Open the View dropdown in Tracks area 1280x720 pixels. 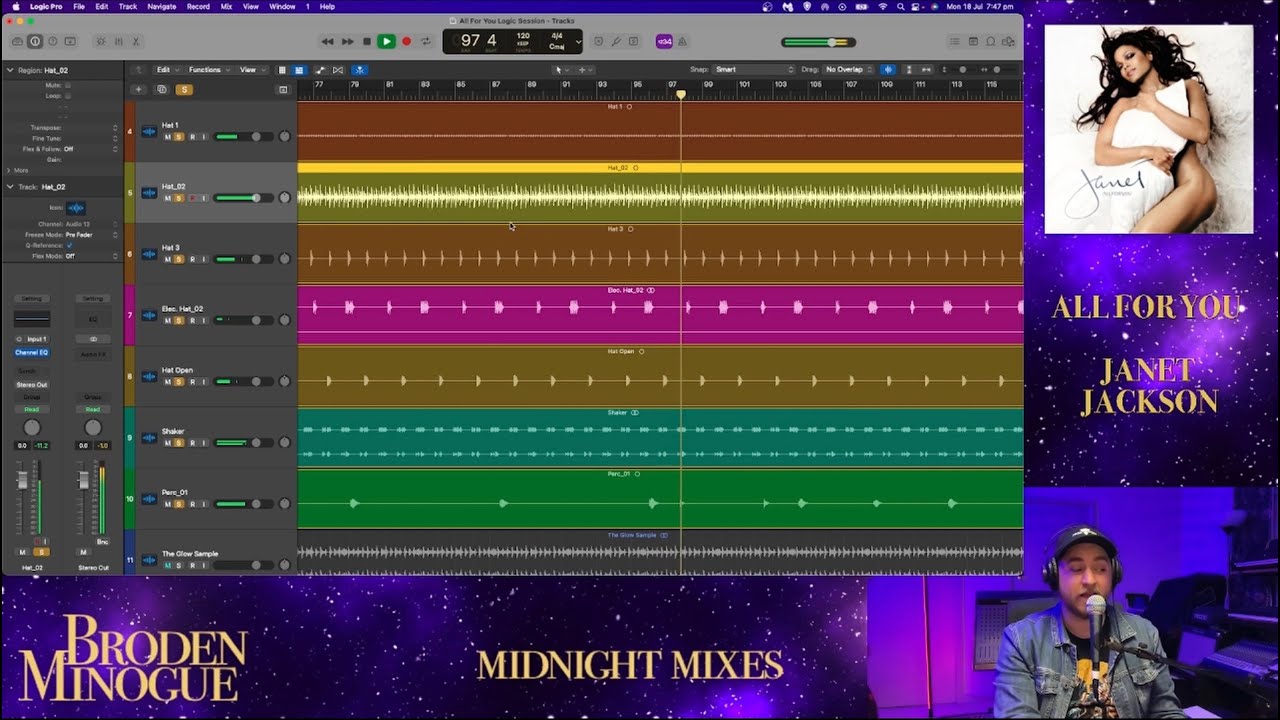250,70
